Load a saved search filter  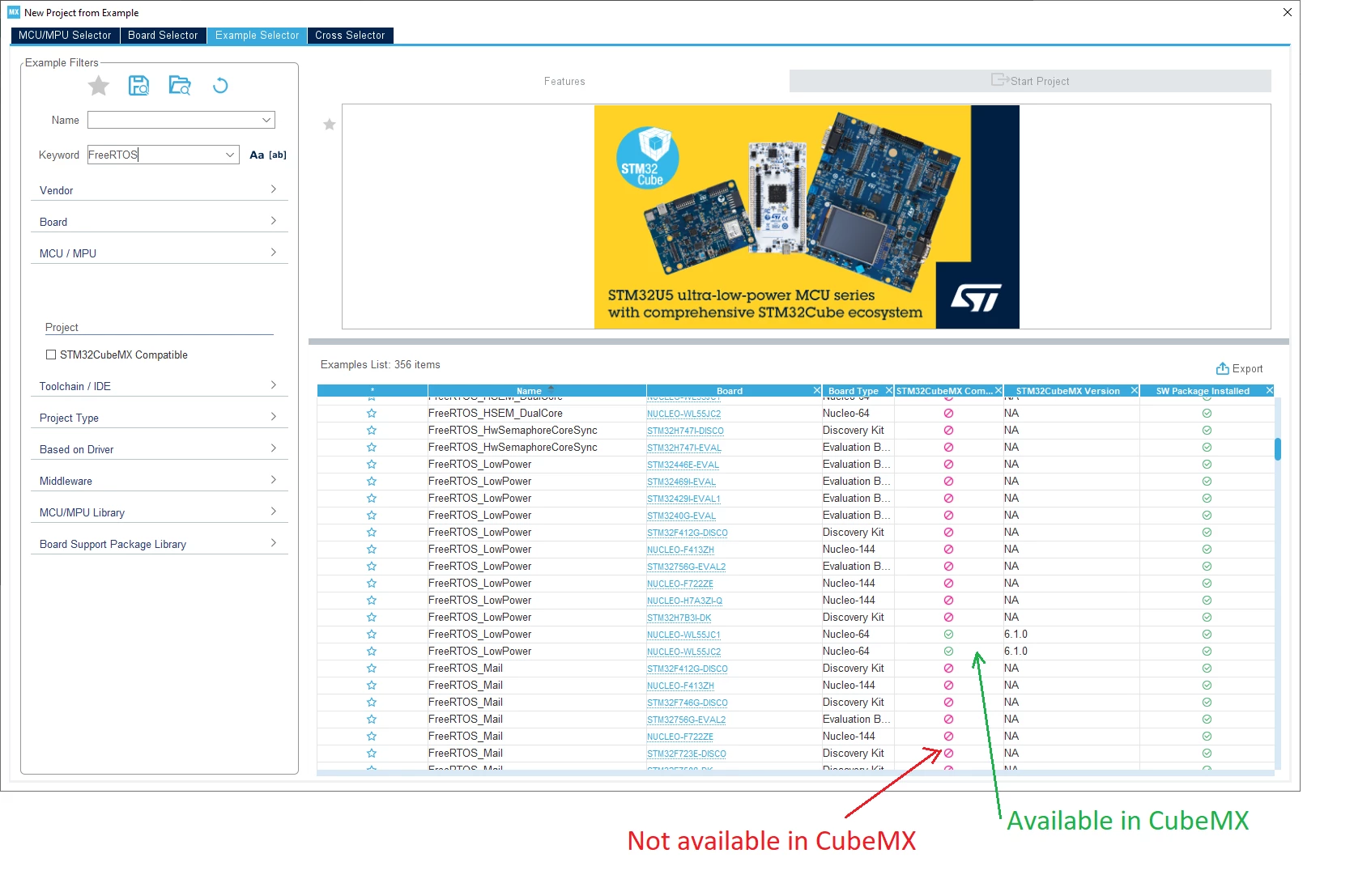click(x=180, y=85)
